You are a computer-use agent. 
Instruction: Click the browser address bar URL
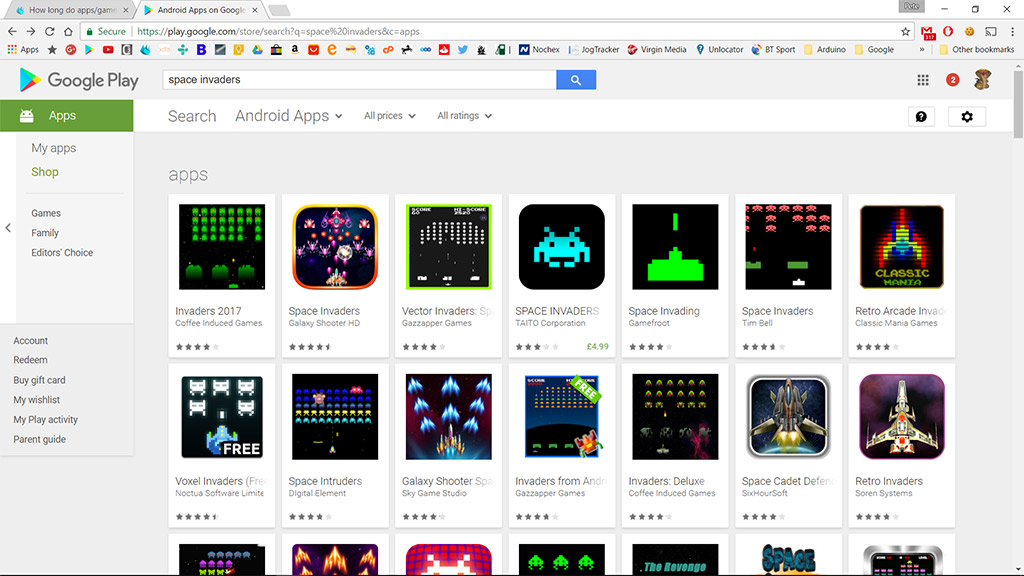point(278,31)
